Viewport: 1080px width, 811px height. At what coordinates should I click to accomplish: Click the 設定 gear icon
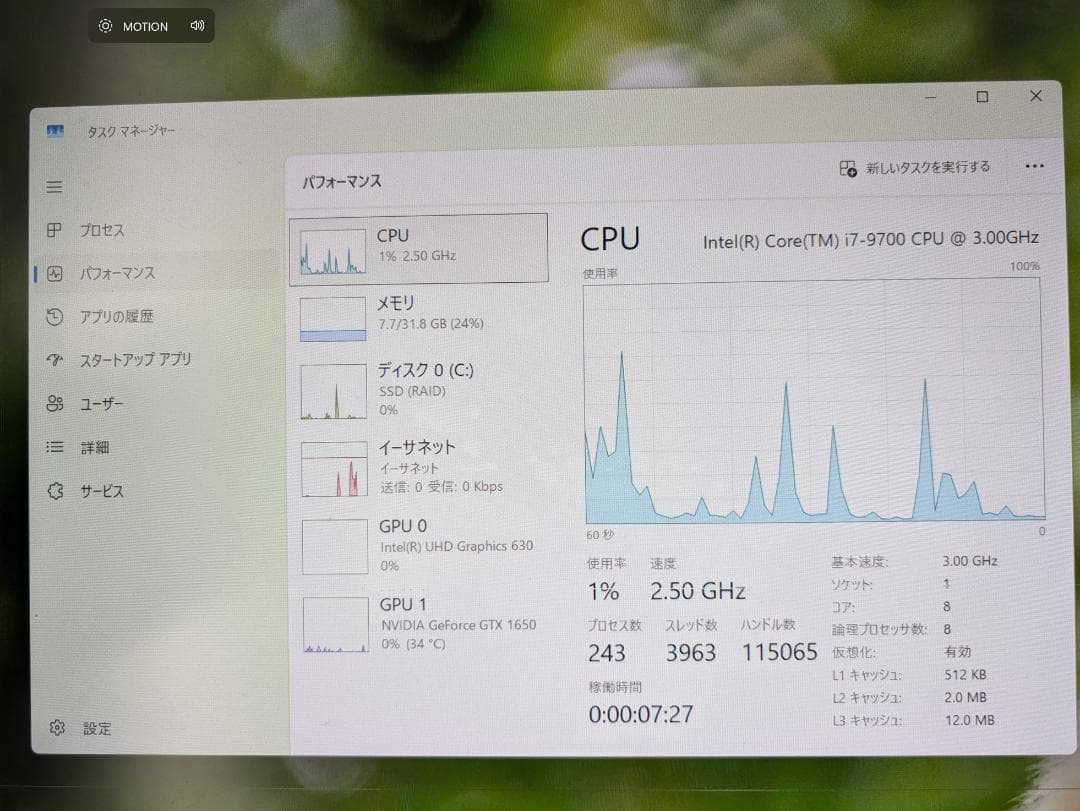57,728
